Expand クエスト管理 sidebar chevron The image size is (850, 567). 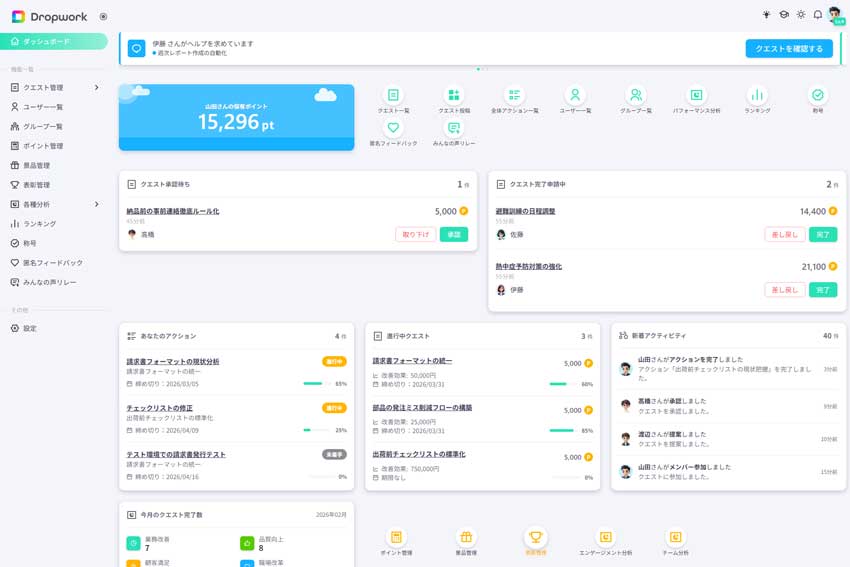click(x=96, y=87)
